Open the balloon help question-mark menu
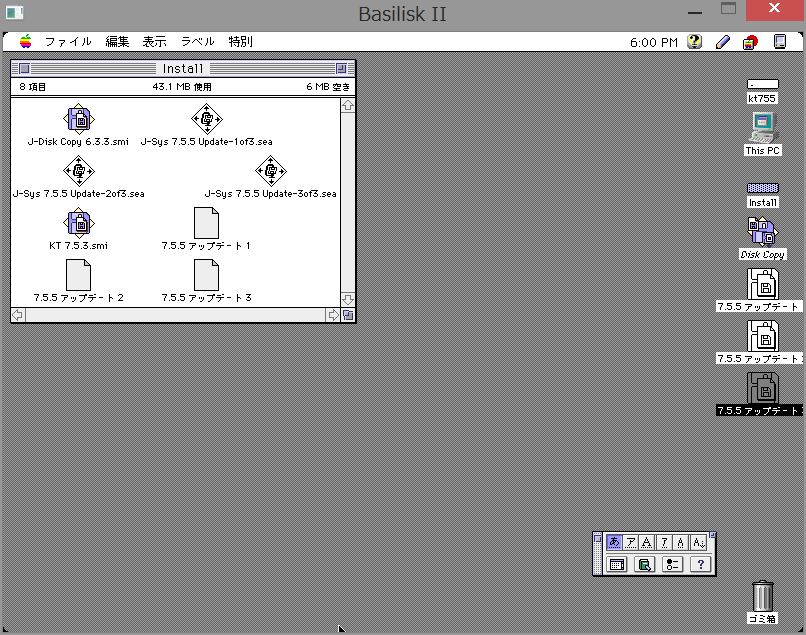Image resolution: width=806 pixels, height=635 pixels. (x=694, y=42)
